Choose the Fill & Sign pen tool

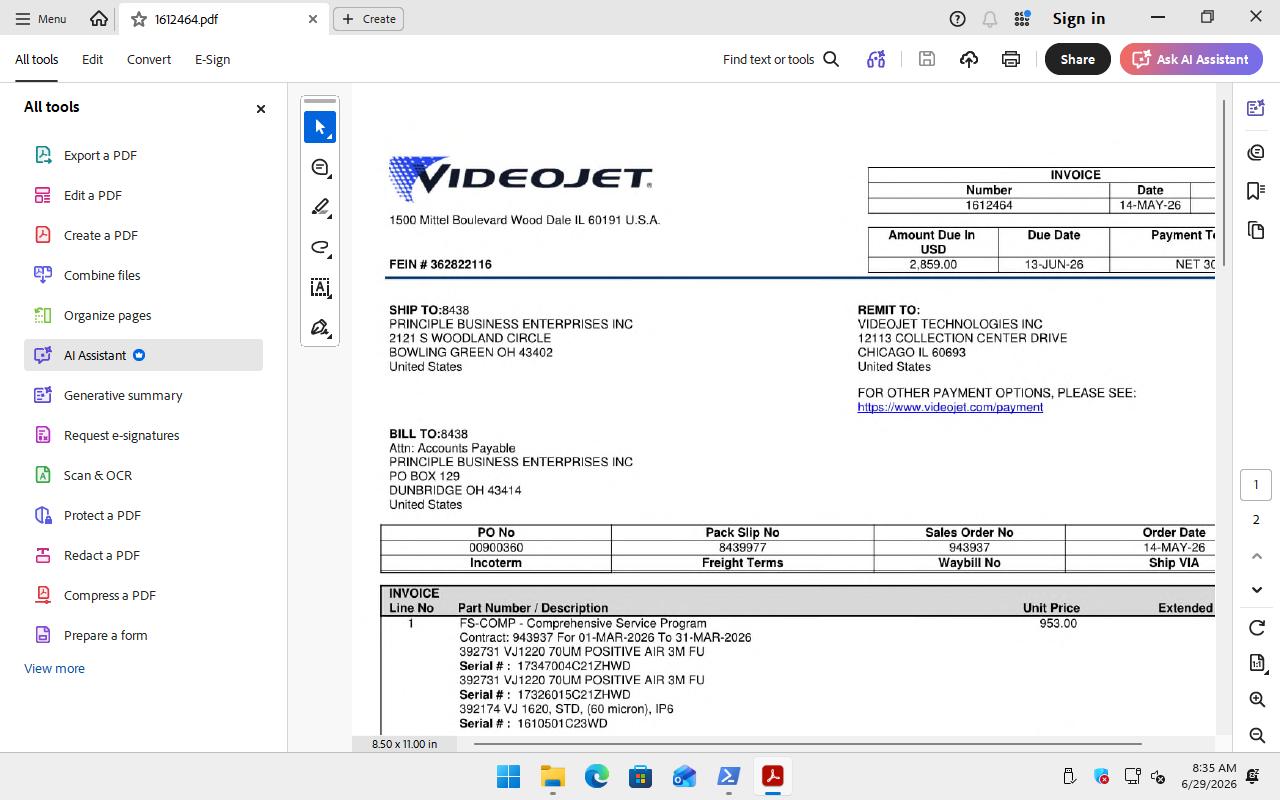coord(320,328)
